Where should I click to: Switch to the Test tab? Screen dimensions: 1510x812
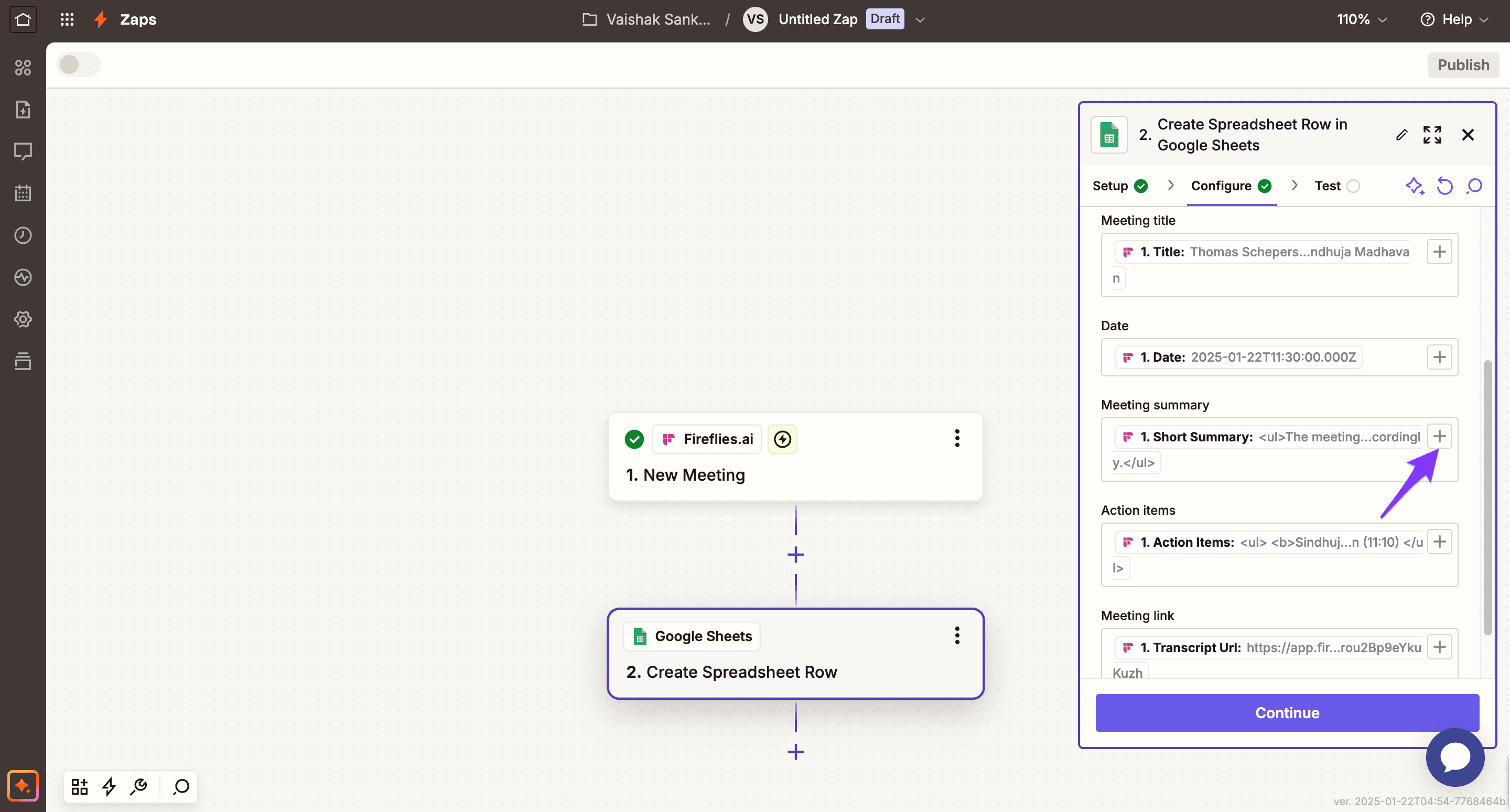tap(1337, 186)
